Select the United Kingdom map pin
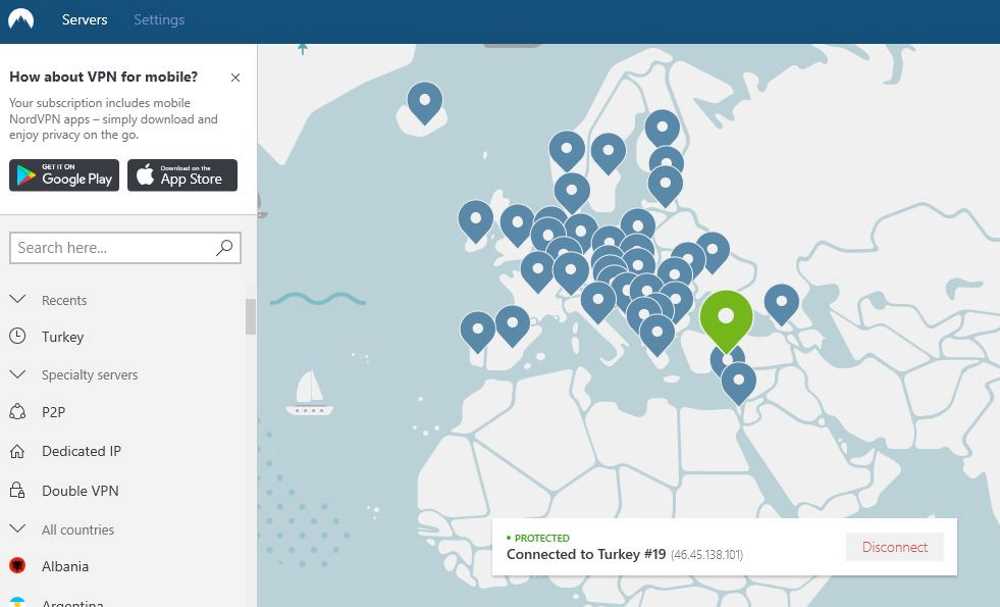The height and width of the screenshot is (607, 1000). (517, 225)
